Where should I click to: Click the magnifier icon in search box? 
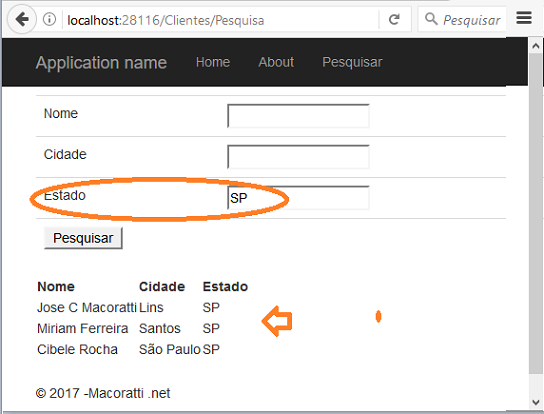[431, 19]
